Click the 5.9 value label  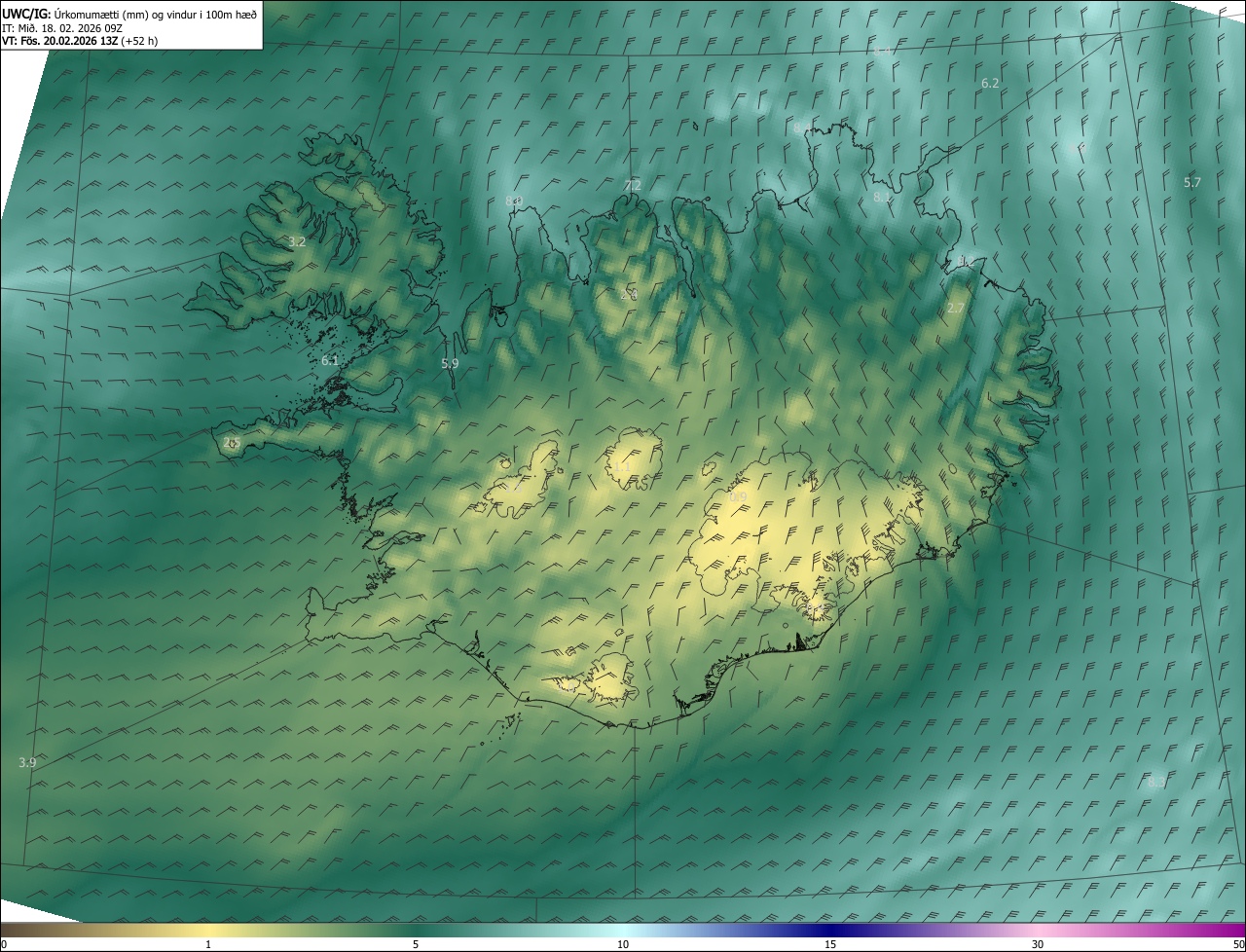pos(450,363)
